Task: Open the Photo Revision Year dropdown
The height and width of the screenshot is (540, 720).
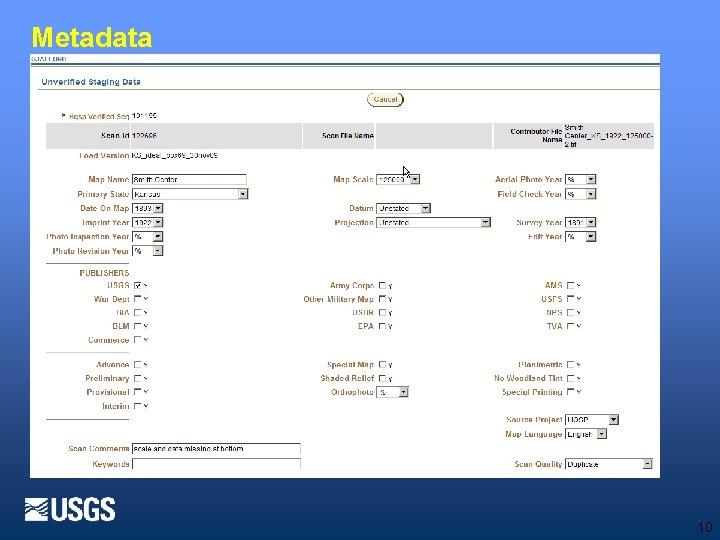Action: coord(147,251)
